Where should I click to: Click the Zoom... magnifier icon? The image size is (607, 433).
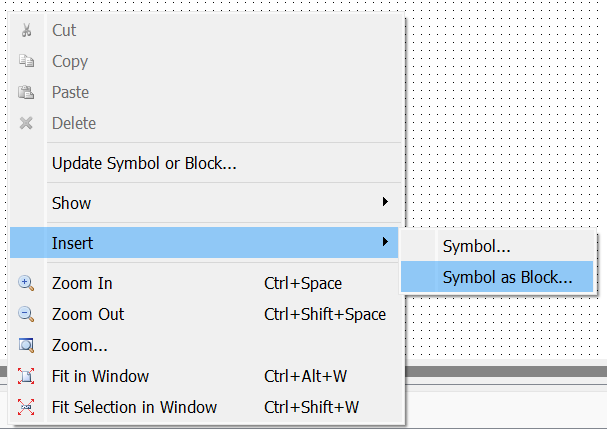(27, 346)
